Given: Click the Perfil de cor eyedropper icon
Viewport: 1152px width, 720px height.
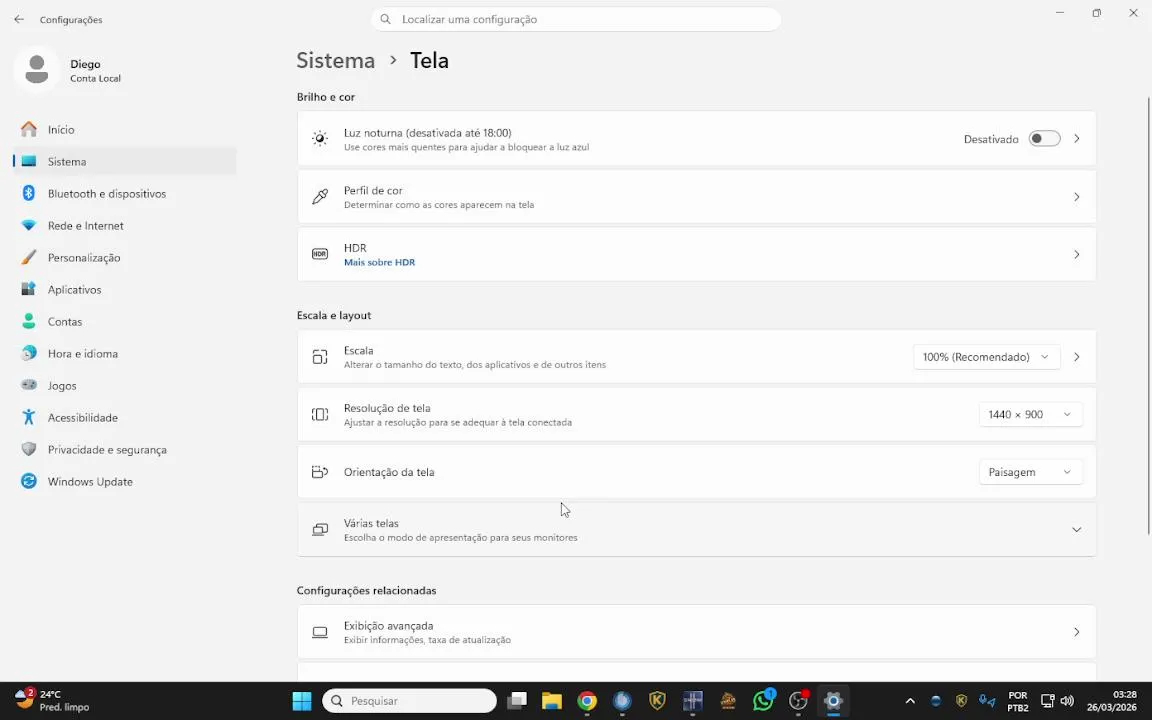Looking at the screenshot, I should [x=320, y=197].
